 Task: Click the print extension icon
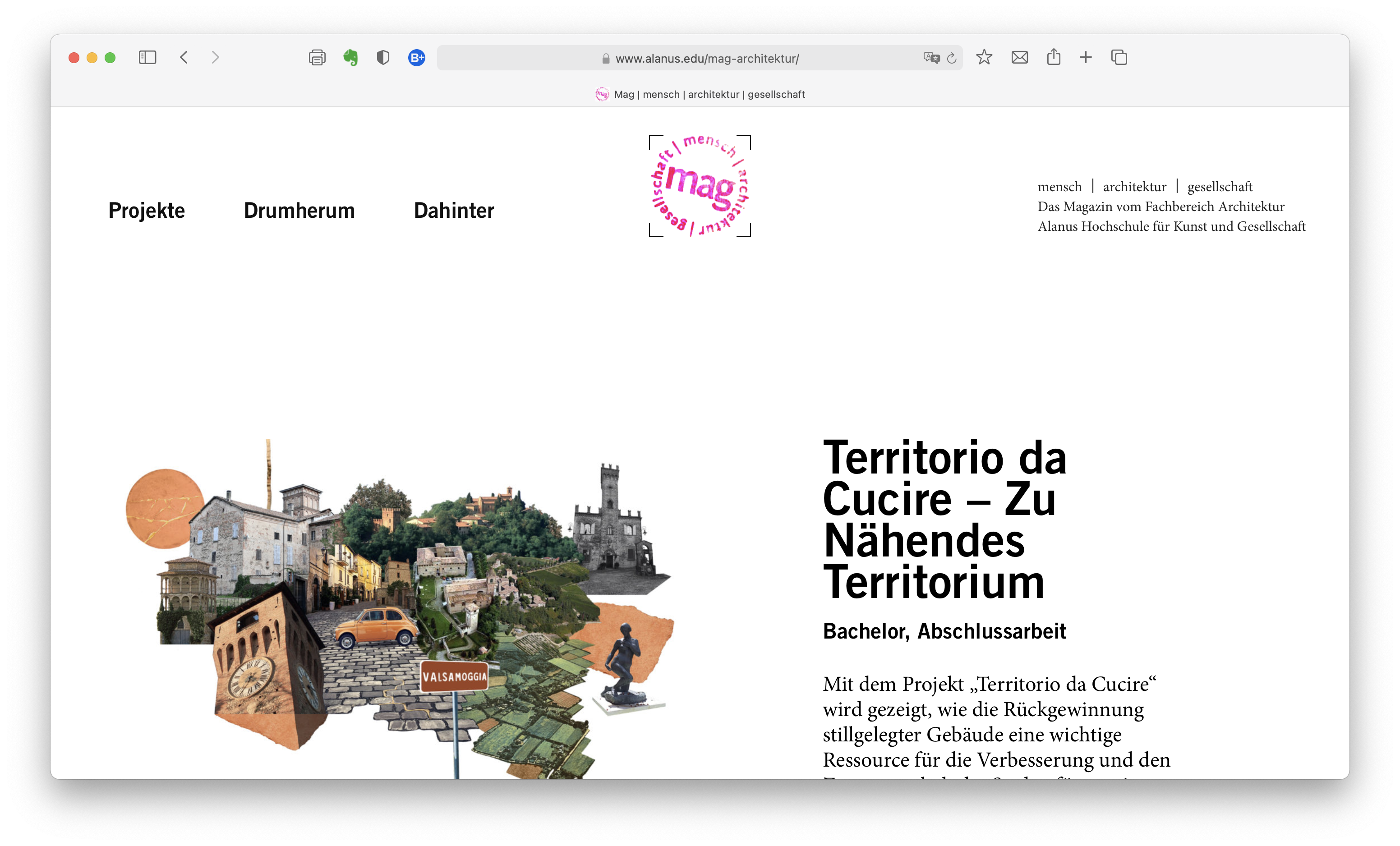[x=317, y=57]
